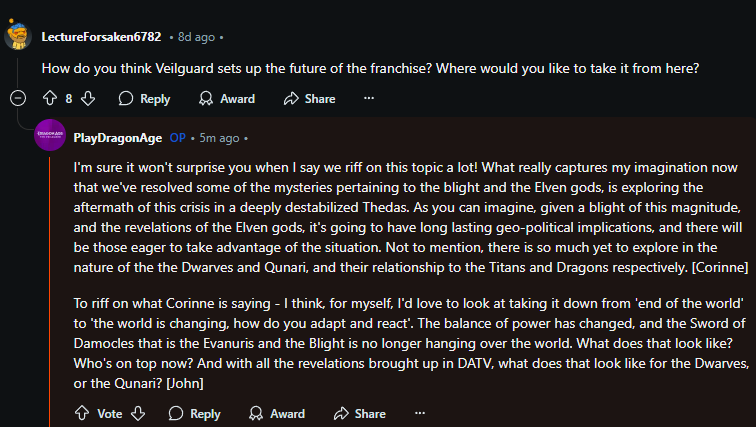This screenshot has height=427, width=756.
Task: Open the '5m ago' reply timestamp
Action: [x=218, y=137]
